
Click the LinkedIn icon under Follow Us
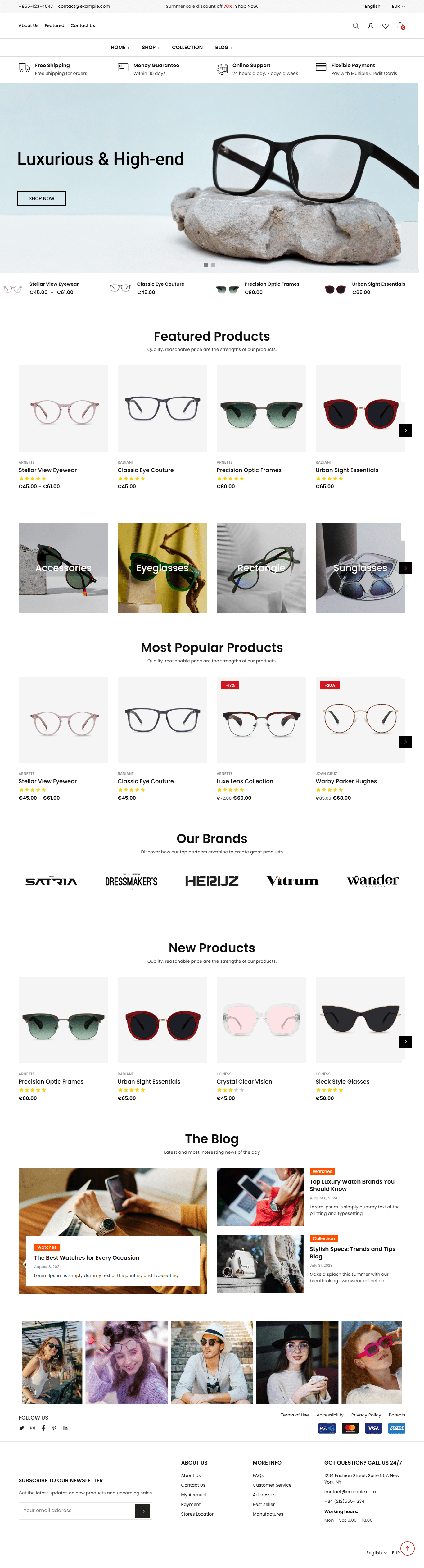pyautogui.click(x=66, y=1427)
